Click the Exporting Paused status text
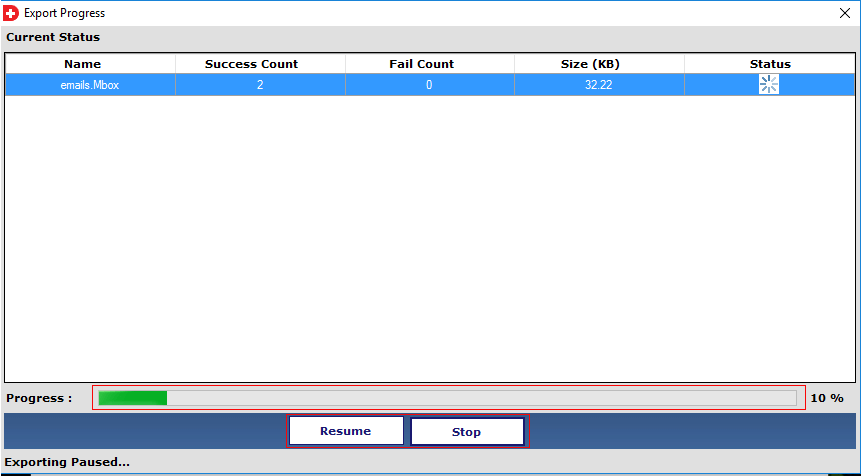Viewport: 861px width, 476px height. point(67,462)
